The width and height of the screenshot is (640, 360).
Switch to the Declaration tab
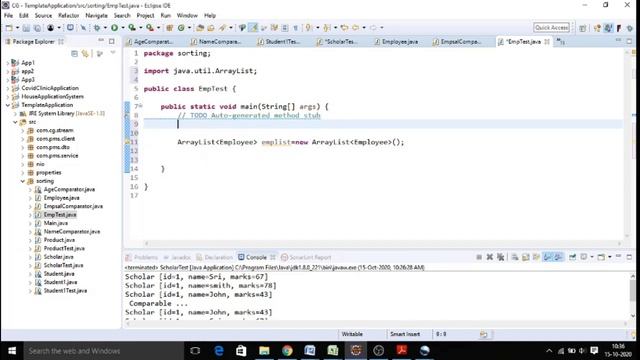[x=214, y=257]
